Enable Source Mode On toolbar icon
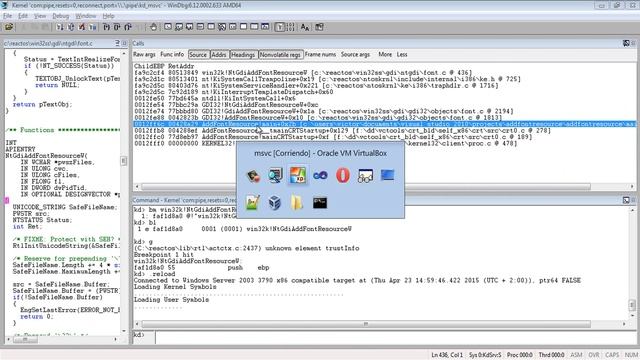 click(x=280, y=27)
